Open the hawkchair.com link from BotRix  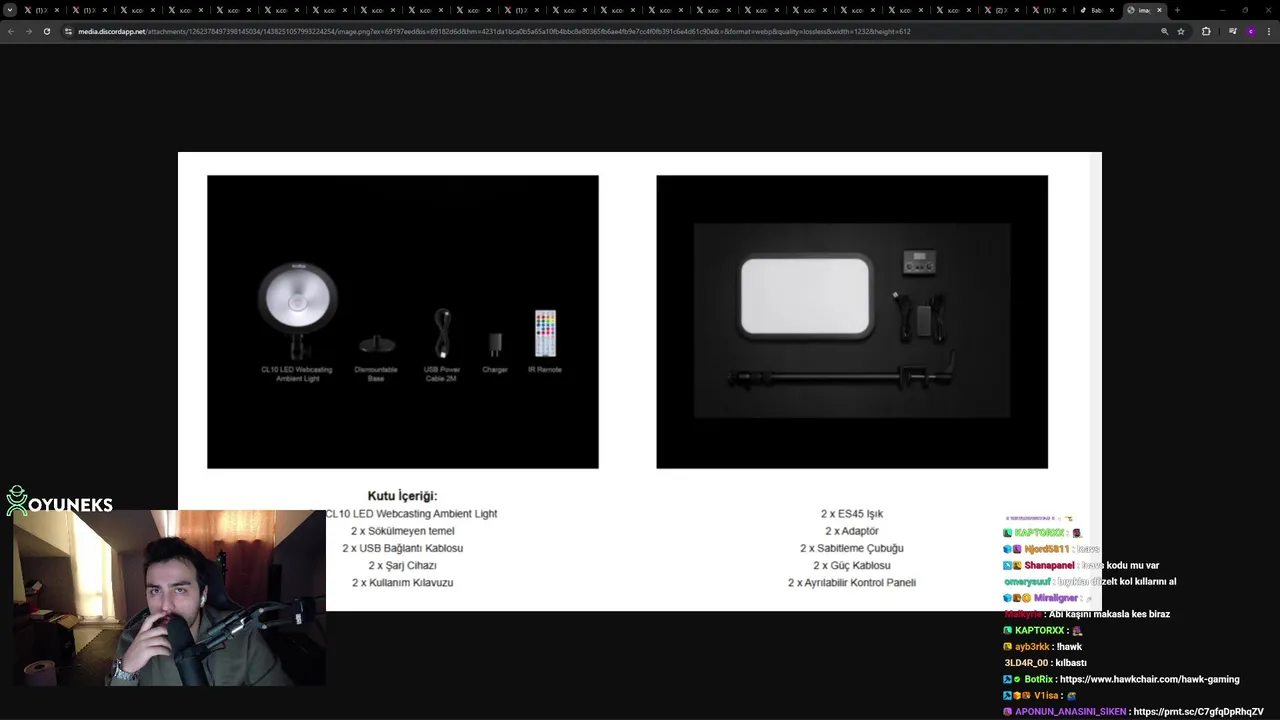click(1149, 679)
